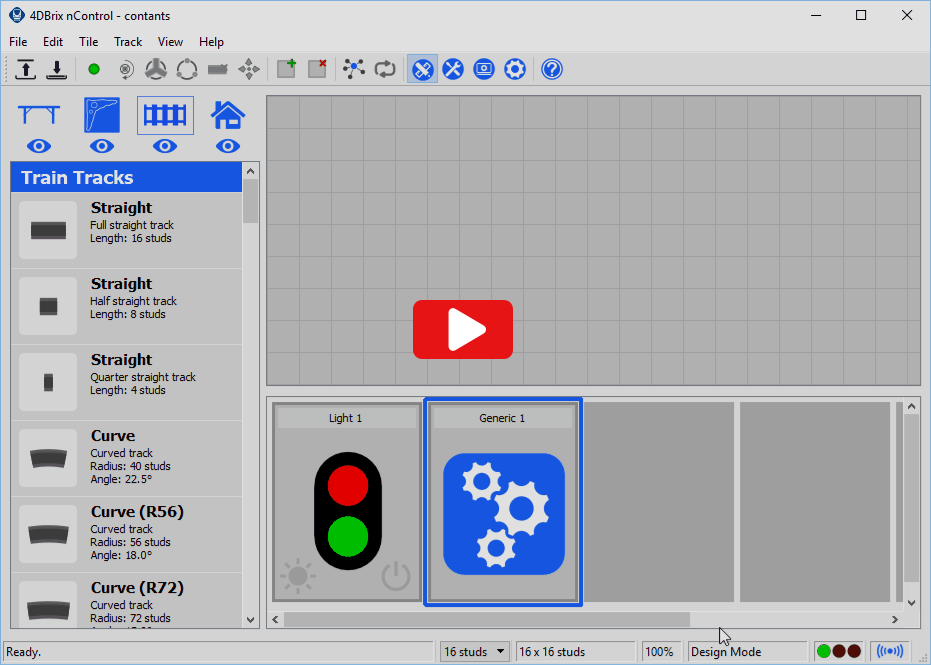The width and height of the screenshot is (931, 665).
Task: Click track list scroll down arrow
Action: (x=251, y=620)
